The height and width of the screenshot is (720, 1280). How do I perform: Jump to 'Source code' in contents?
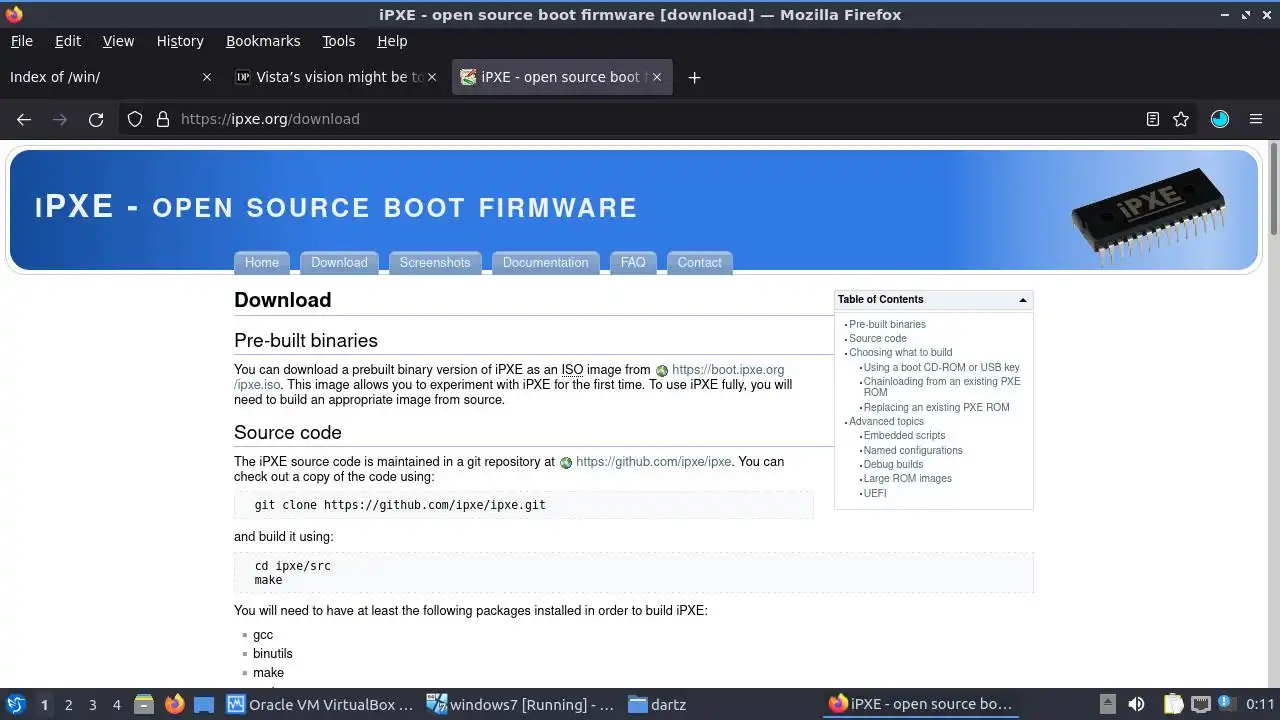pyautogui.click(x=878, y=338)
